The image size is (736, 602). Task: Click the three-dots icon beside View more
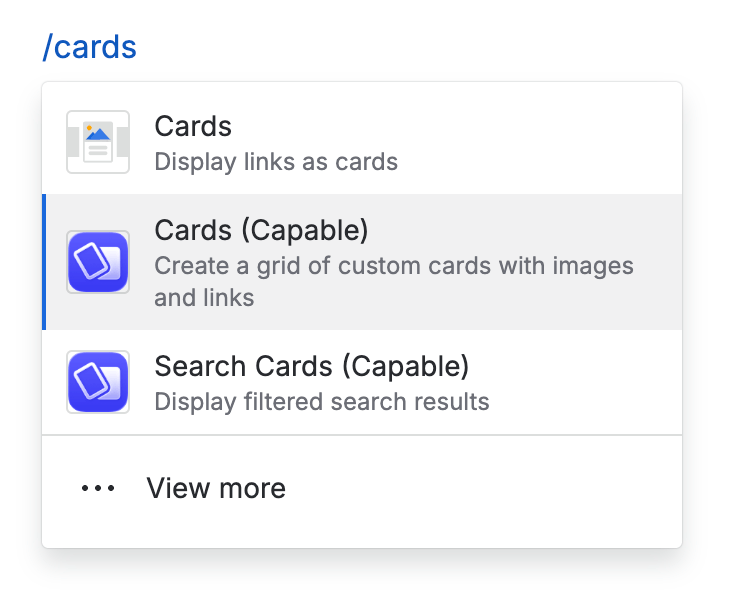pyautogui.click(x=98, y=489)
